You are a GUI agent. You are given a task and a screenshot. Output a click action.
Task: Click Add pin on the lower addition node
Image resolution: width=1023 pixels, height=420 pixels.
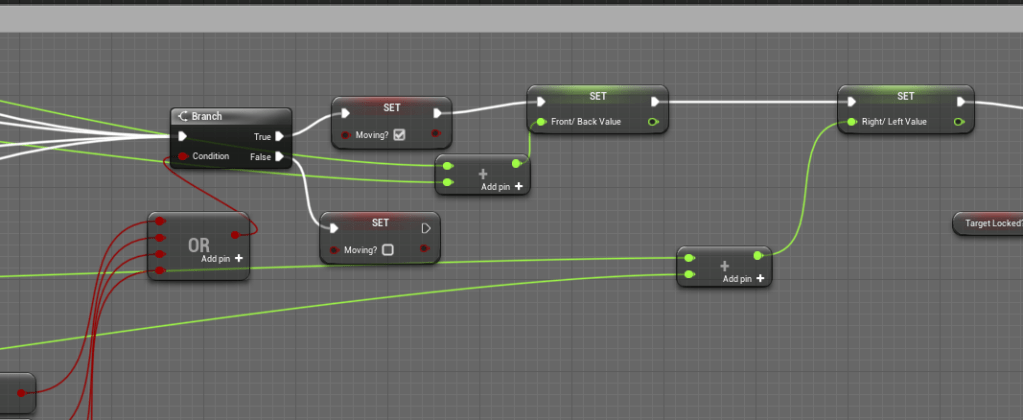(744, 279)
